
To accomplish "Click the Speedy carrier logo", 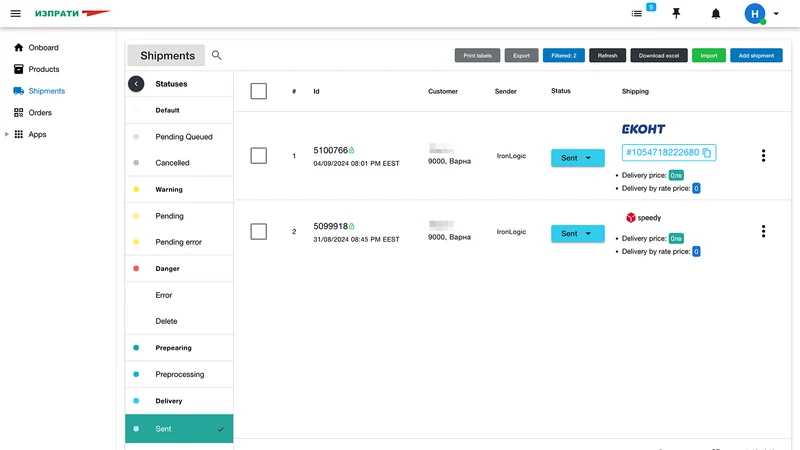I will tap(643, 218).
